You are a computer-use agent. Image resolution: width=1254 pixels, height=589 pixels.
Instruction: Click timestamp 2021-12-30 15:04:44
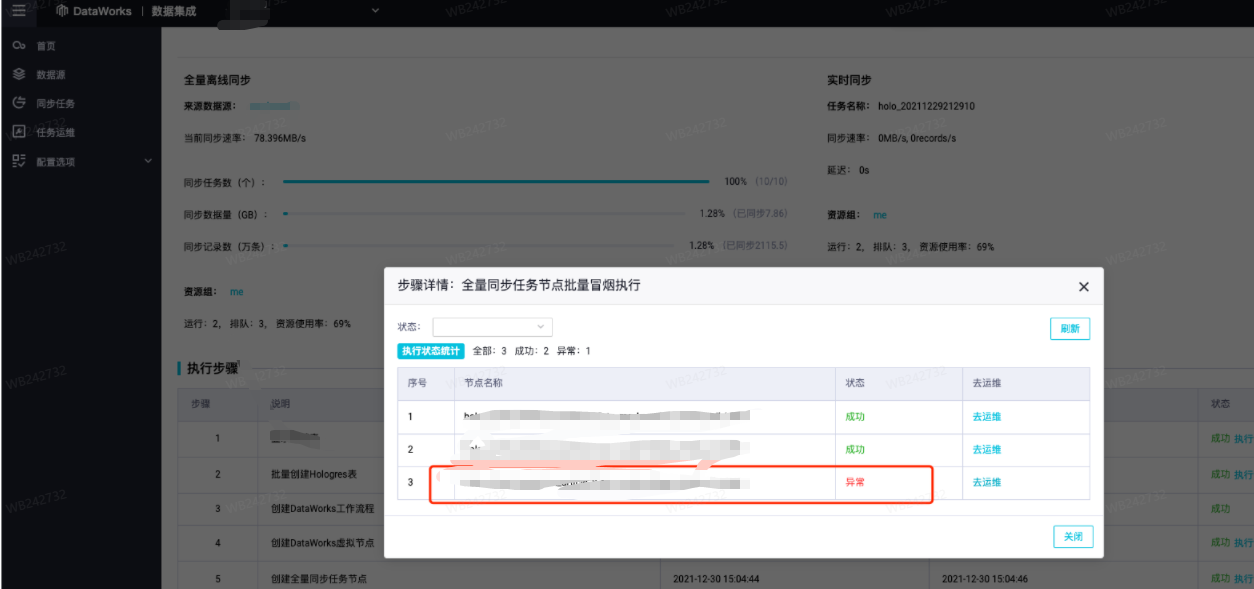717,579
